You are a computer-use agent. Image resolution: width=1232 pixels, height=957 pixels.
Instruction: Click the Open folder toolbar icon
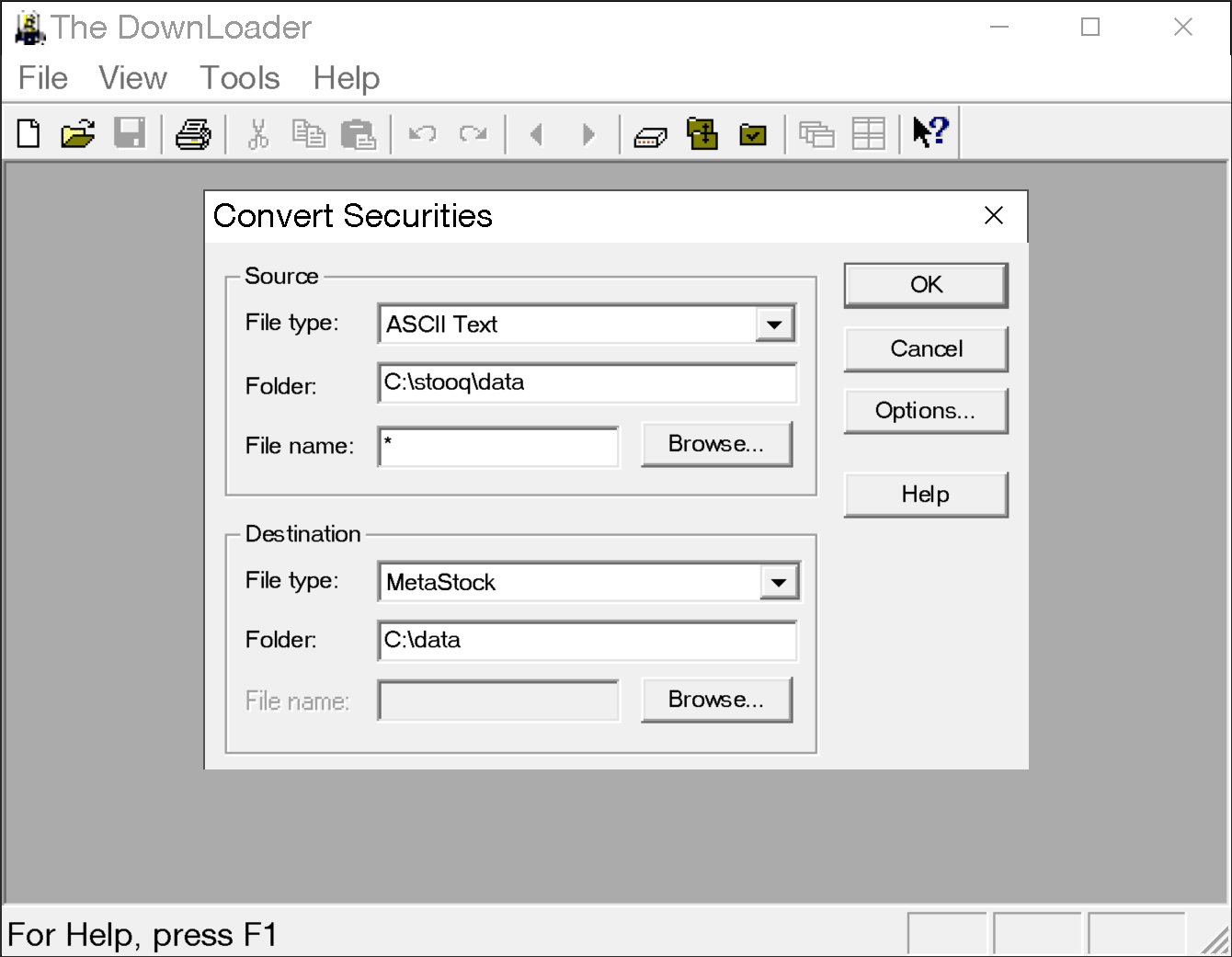tap(78, 134)
